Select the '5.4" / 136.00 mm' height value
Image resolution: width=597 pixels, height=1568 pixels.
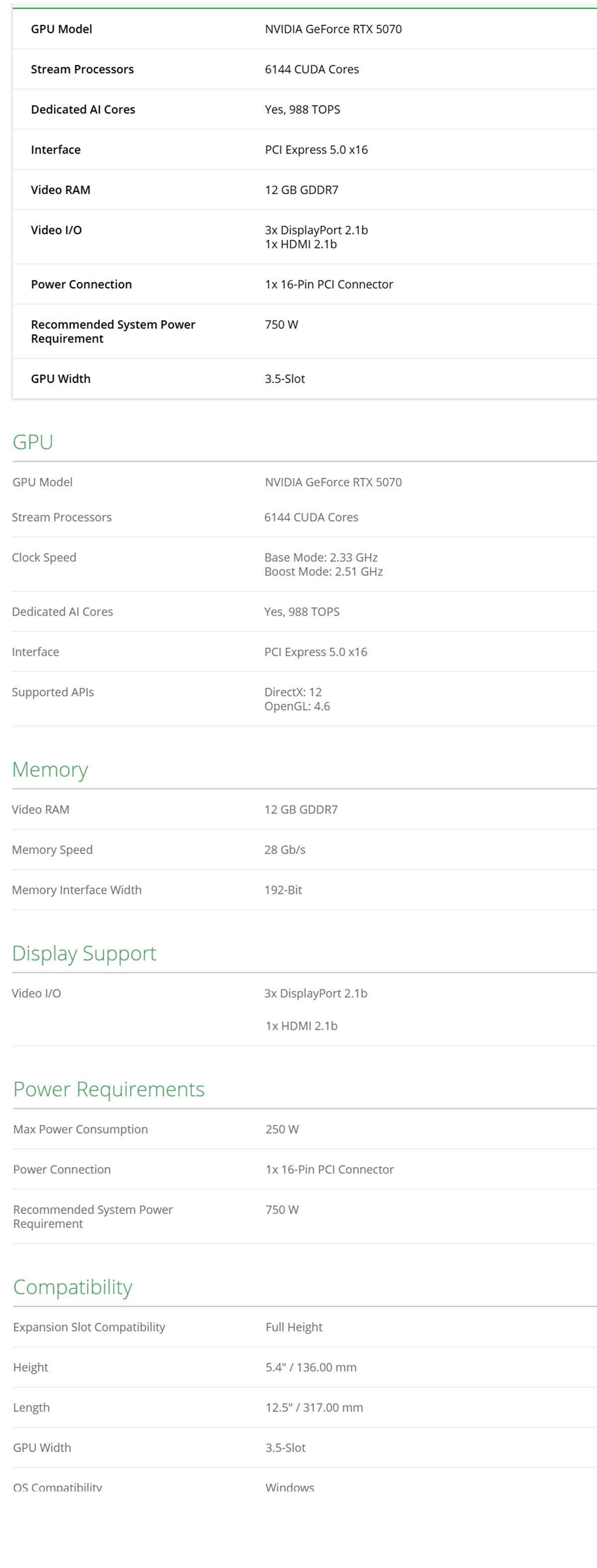click(x=311, y=1367)
